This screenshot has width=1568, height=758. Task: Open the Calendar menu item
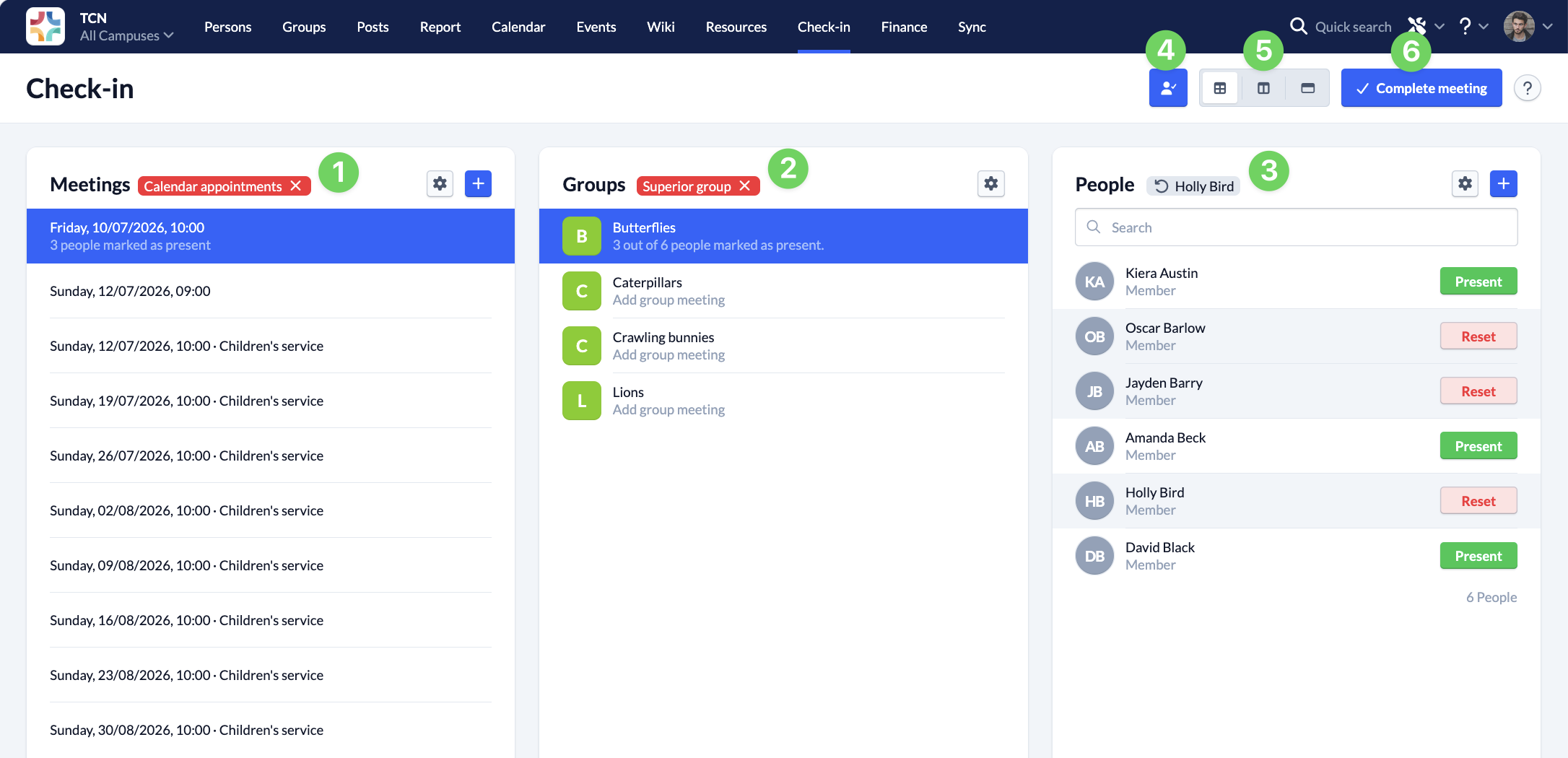pos(518,27)
